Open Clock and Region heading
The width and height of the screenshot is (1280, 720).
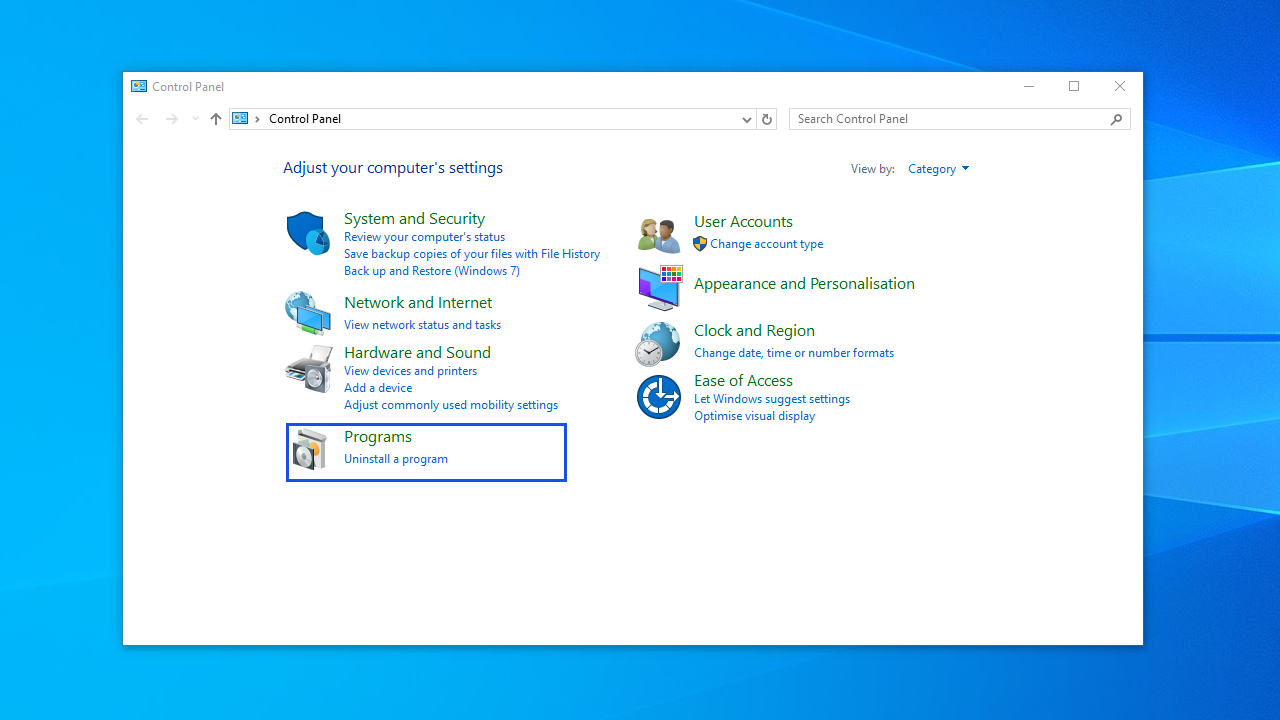click(754, 330)
